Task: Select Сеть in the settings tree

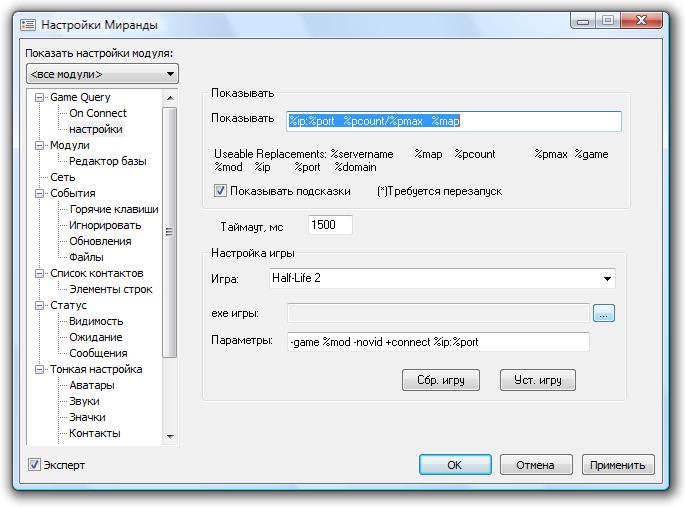Action: (x=62, y=177)
